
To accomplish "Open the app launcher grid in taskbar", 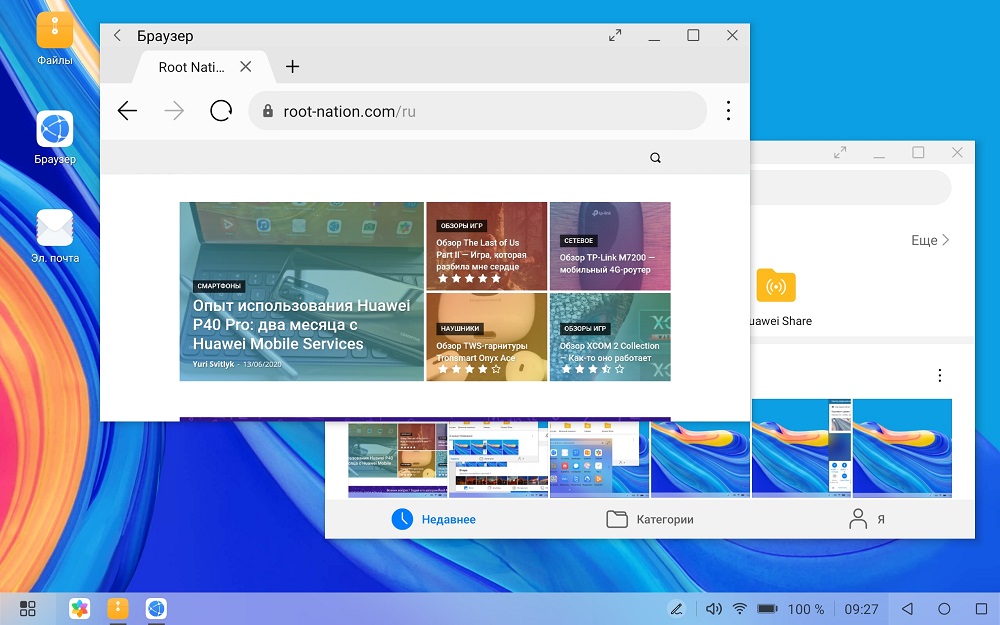I will click(x=27, y=608).
